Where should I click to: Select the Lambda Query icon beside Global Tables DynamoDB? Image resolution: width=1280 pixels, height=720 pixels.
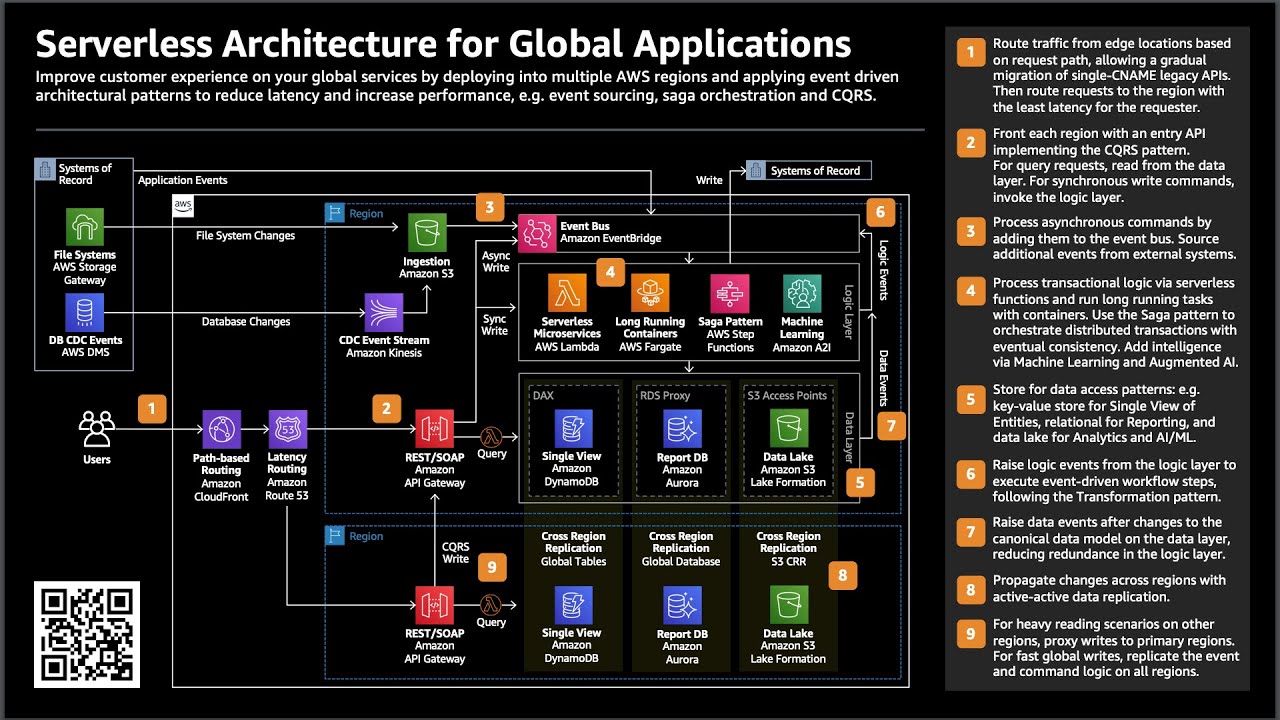491,604
